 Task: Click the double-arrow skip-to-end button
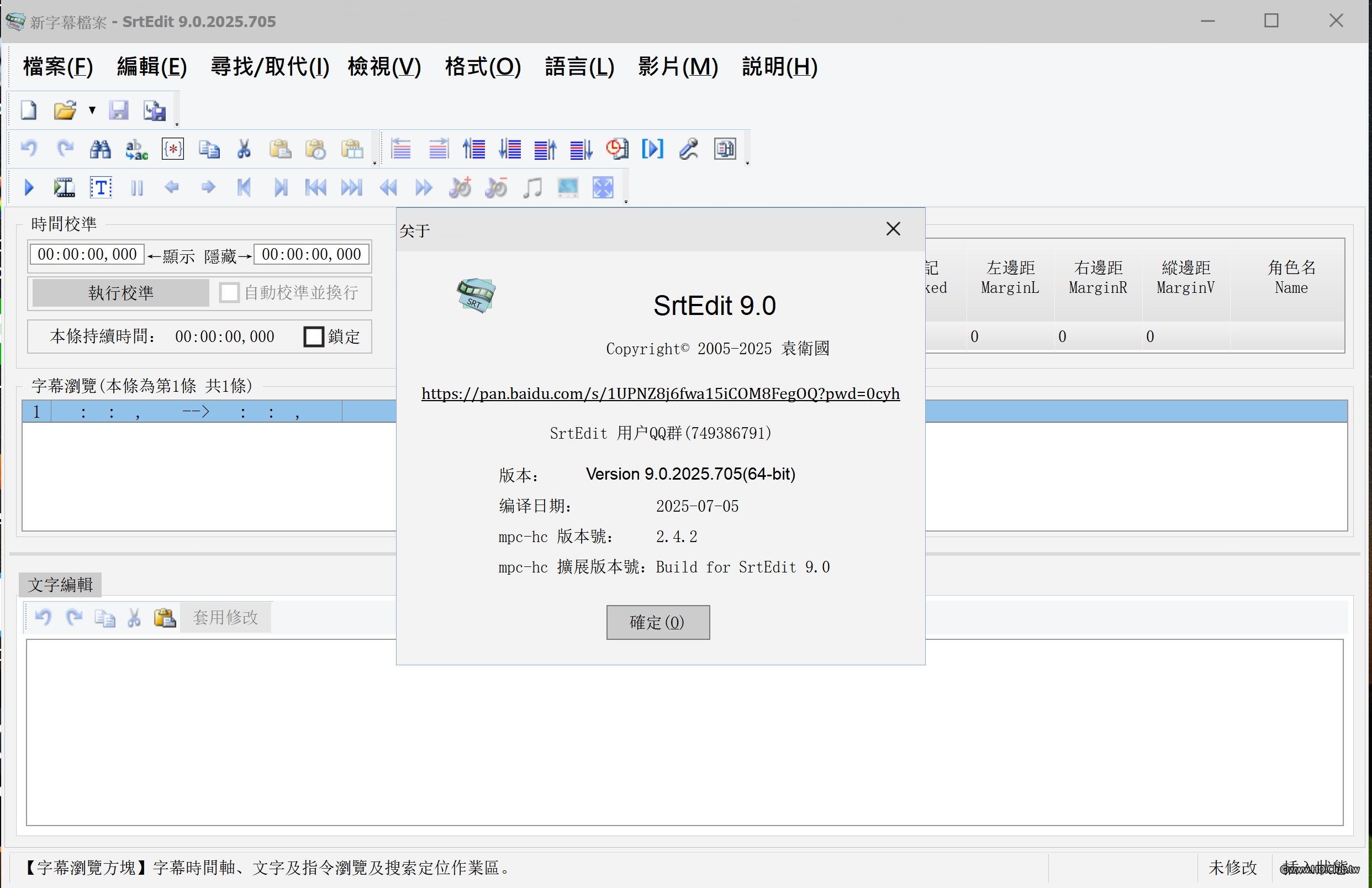tap(351, 187)
